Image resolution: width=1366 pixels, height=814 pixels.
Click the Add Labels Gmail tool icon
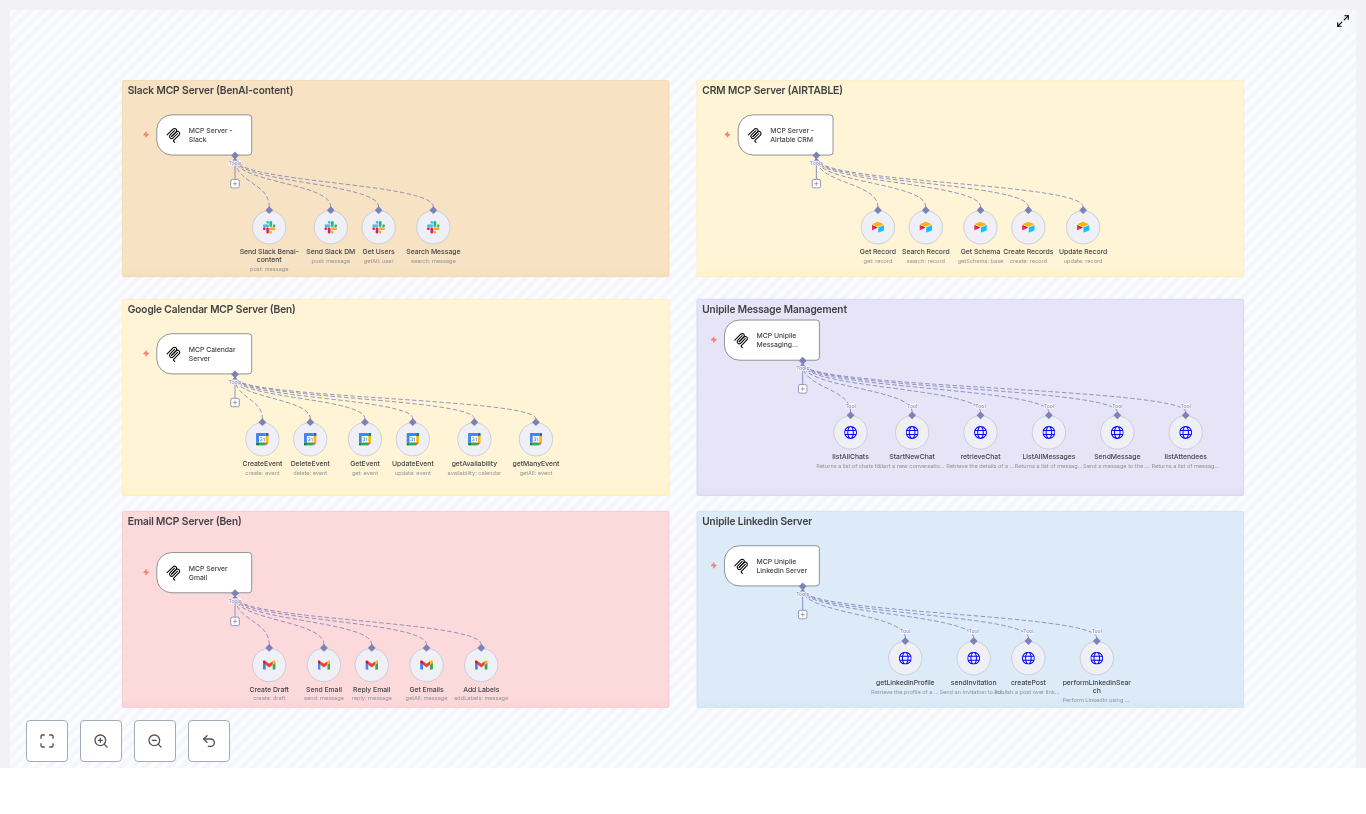(x=481, y=664)
